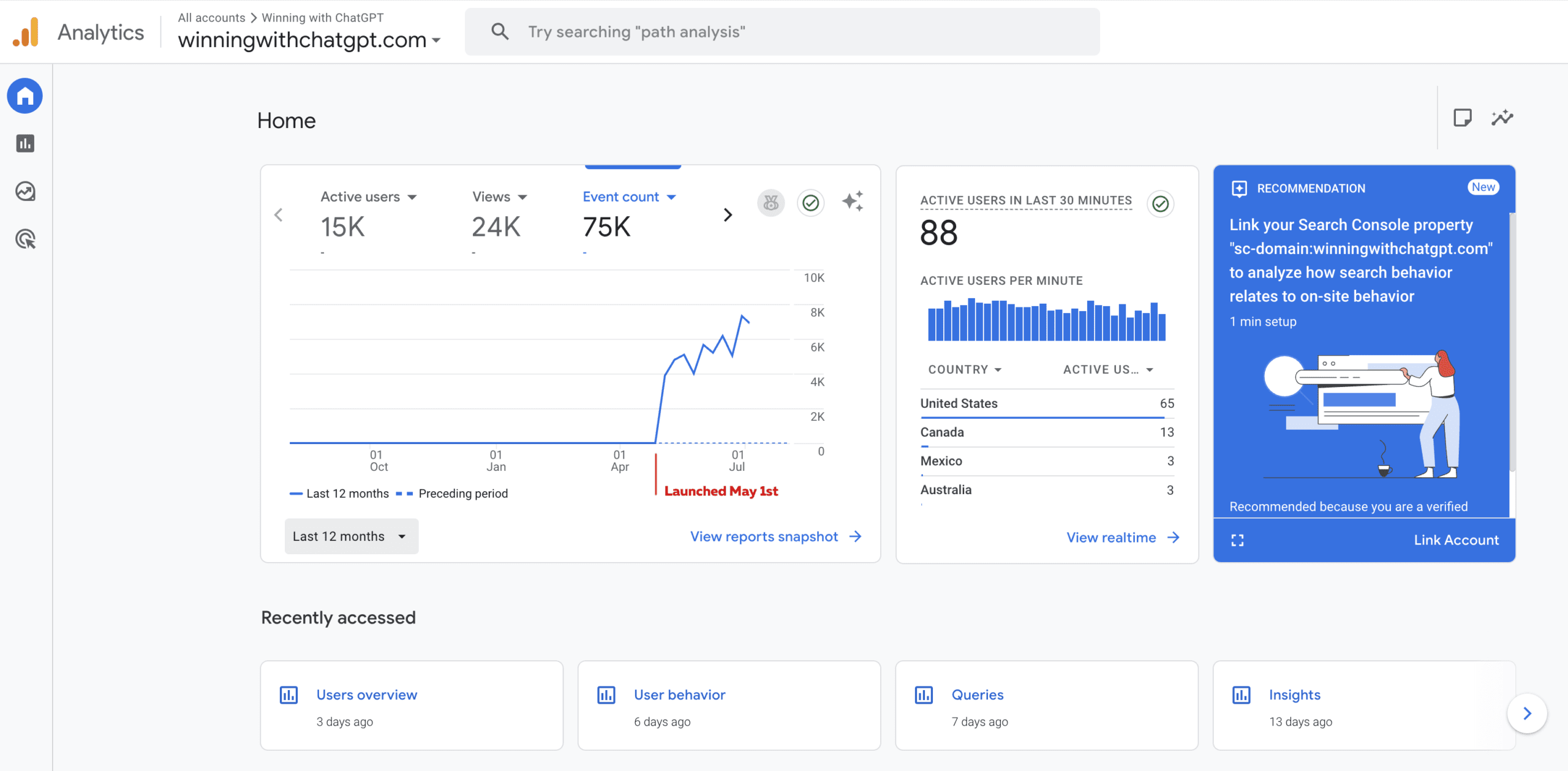Click the arrow beside 'View realtime'
Viewport: 1568px width, 771px height.
click(x=1174, y=538)
